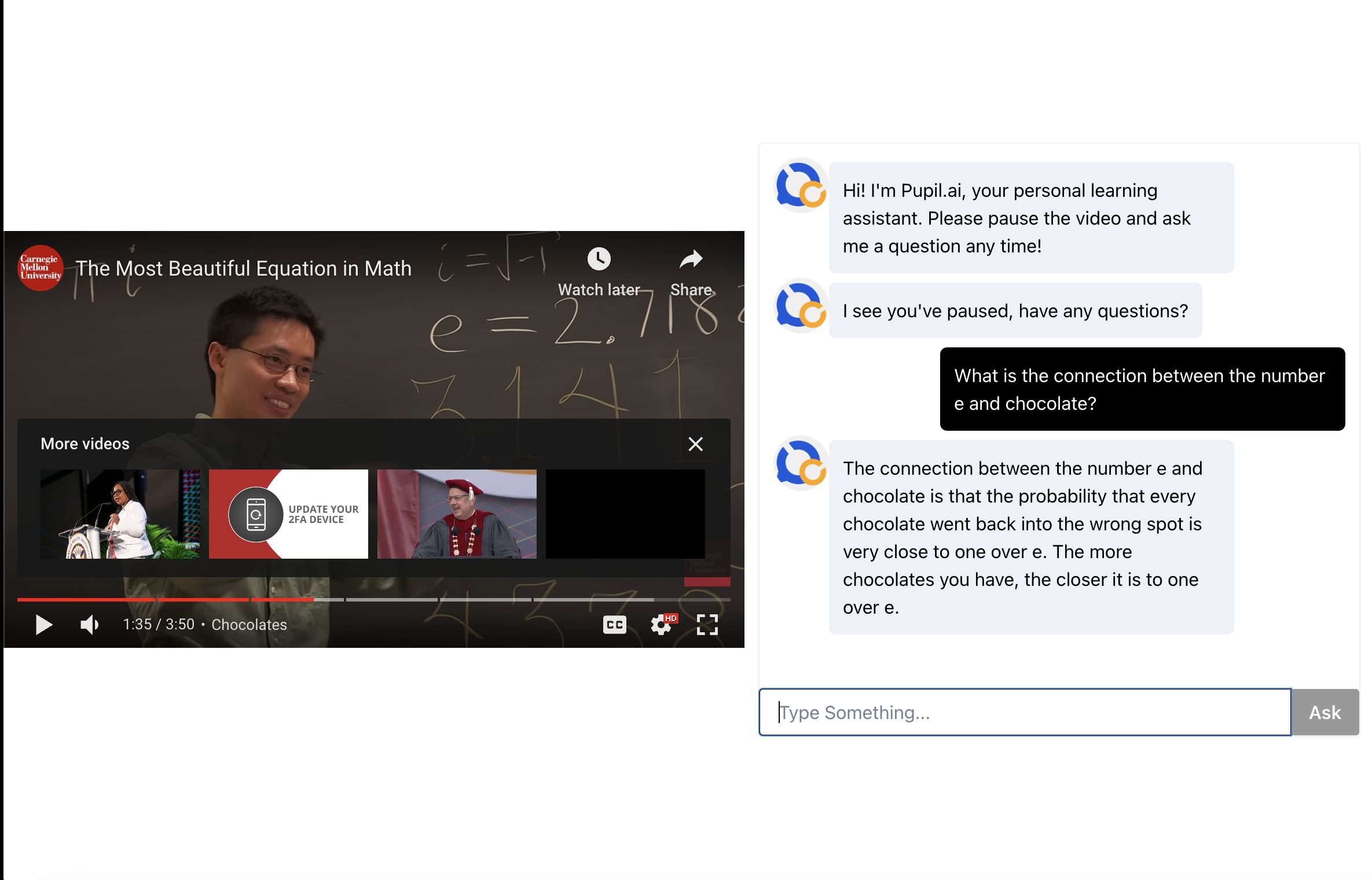The height and width of the screenshot is (880, 1372).
Task: Click the Pupil.ai avatar beside greeting message
Action: click(801, 185)
